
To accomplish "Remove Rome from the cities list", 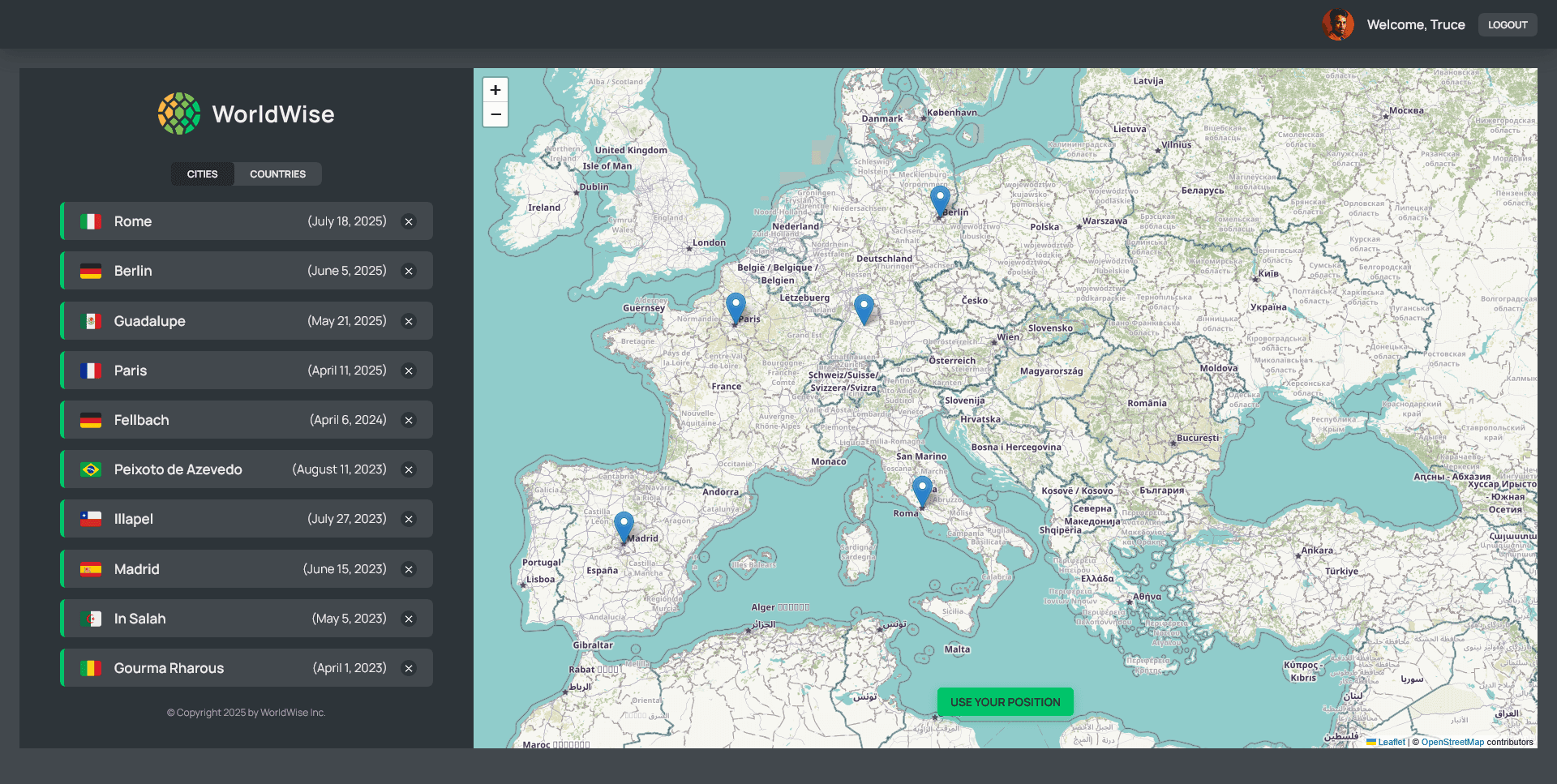I will (x=409, y=221).
